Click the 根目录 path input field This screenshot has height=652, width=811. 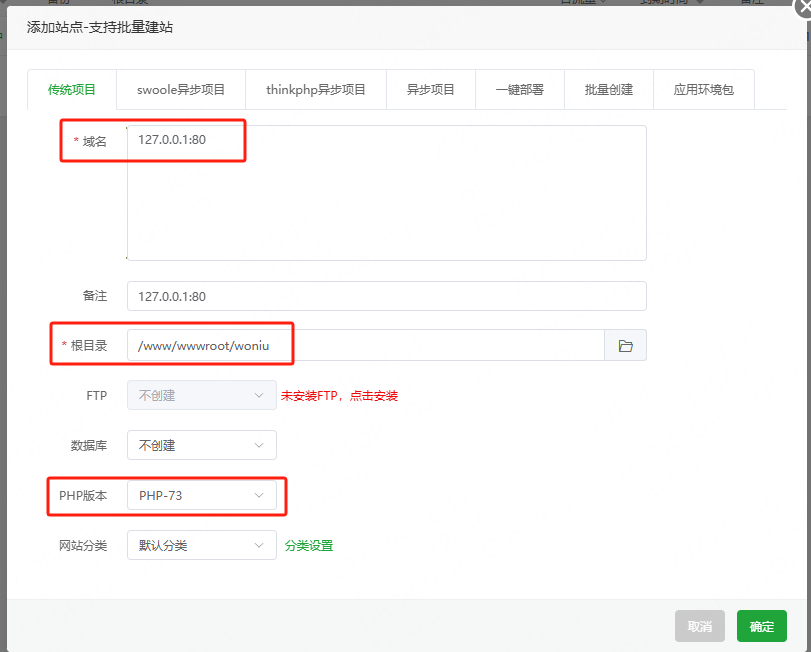pyautogui.click(x=360, y=344)
